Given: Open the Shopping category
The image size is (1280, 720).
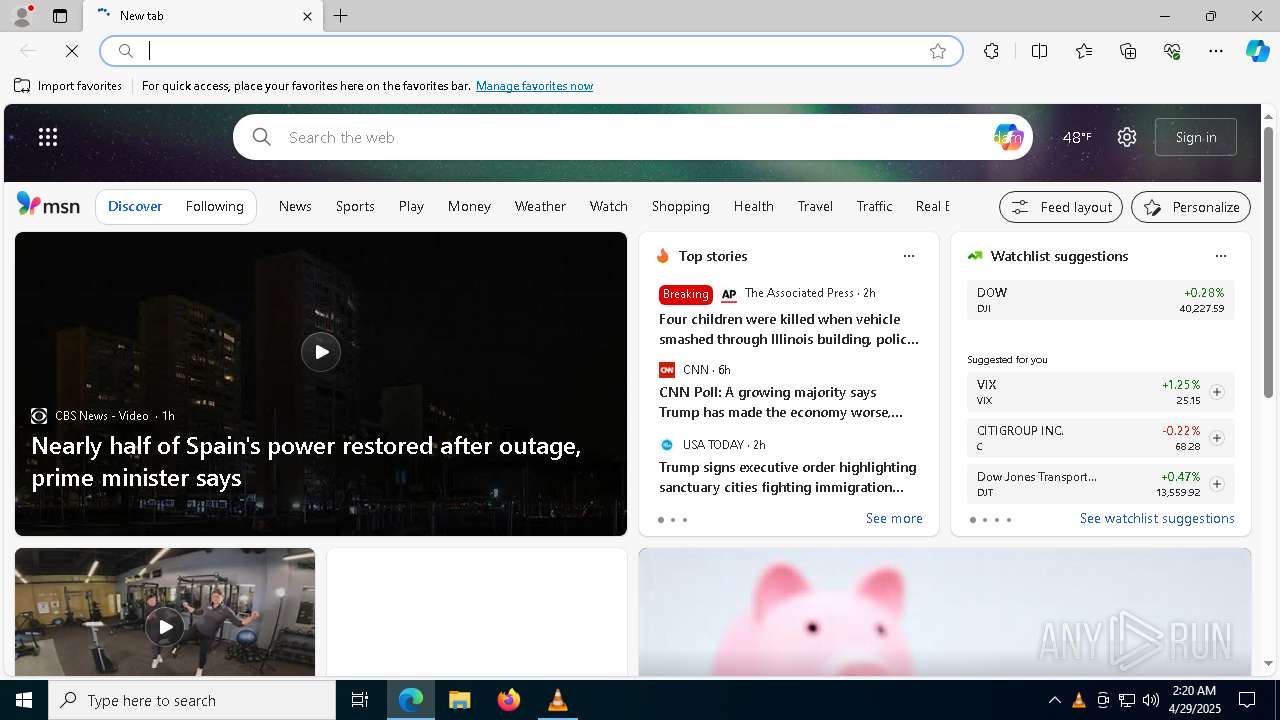Looking at the screenshot, I should coord(681,206).
